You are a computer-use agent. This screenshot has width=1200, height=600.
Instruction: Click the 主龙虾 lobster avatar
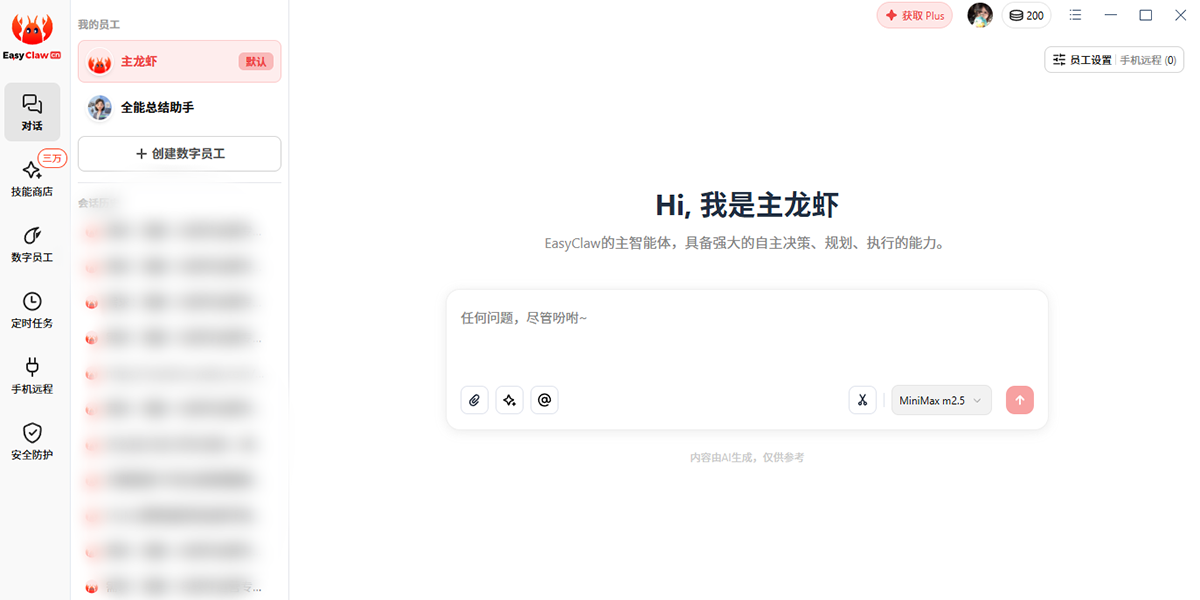click(99, 62)
